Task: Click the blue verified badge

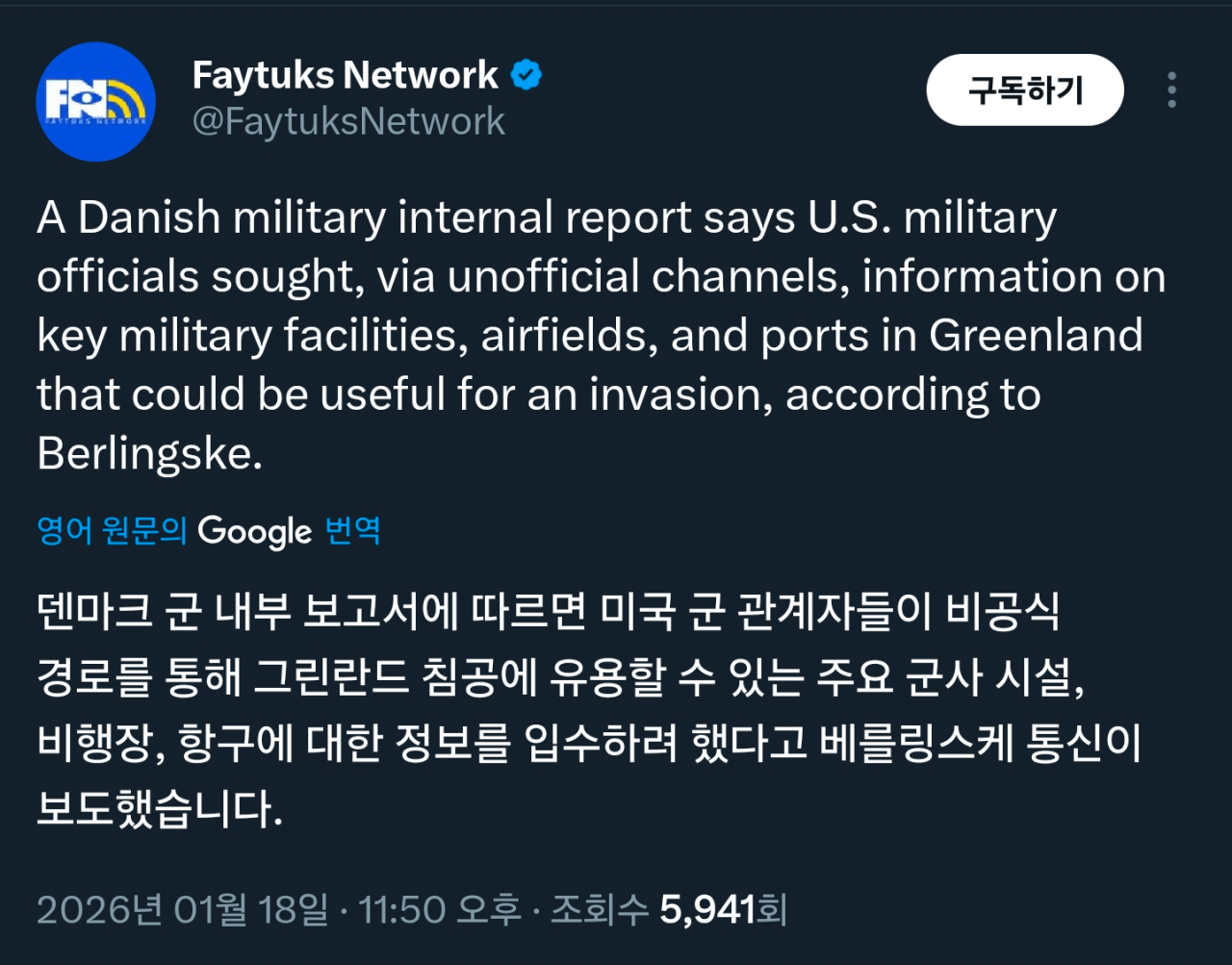Action: 526,75
